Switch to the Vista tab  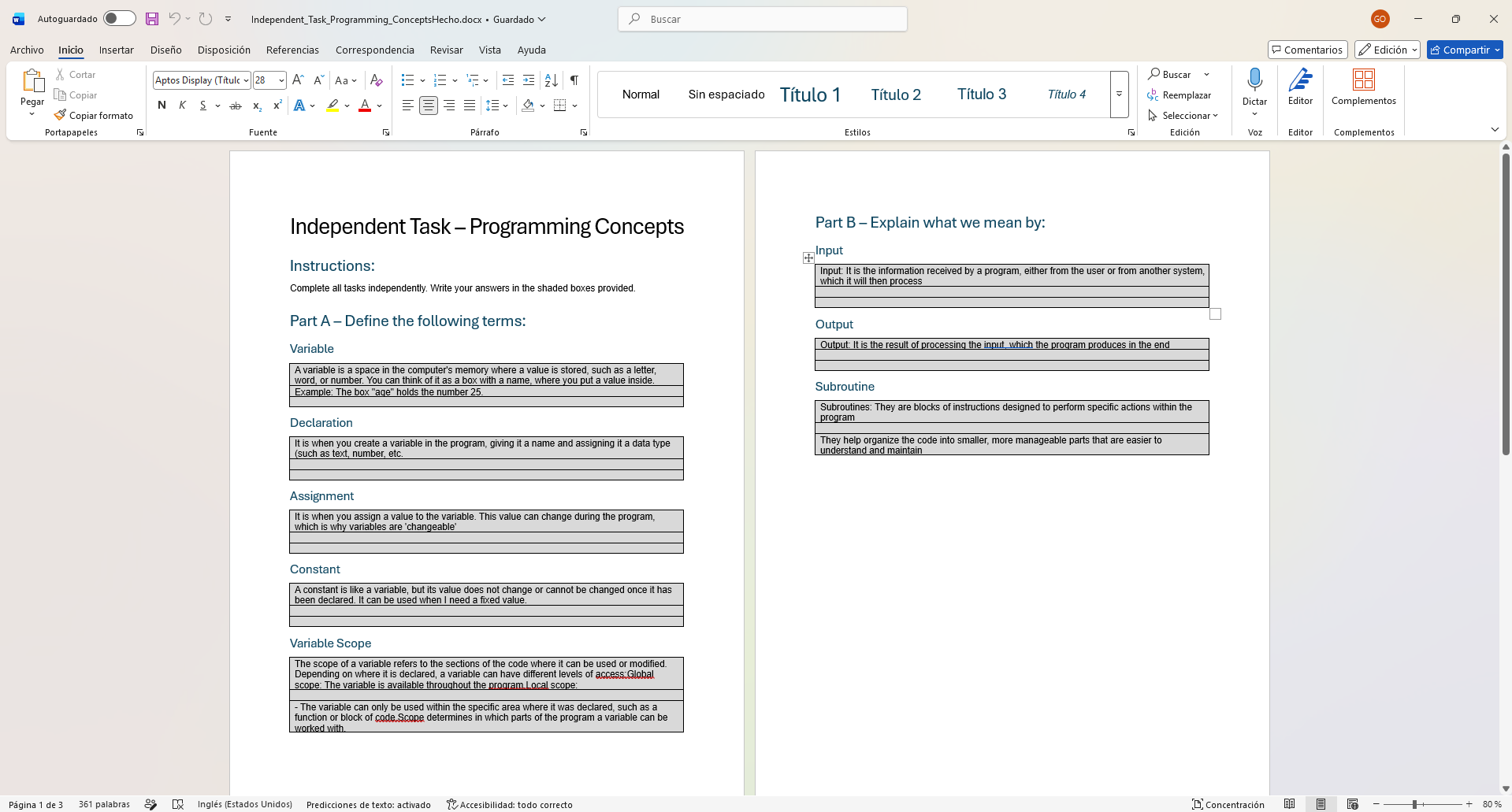coord(490,50)
